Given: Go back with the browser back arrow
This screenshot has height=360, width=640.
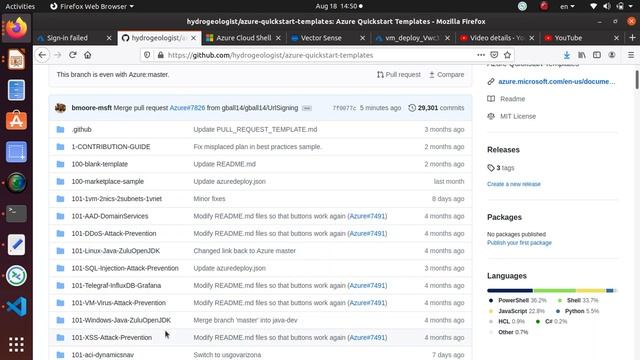Looking at the screenshot, I should coord(42,55).
